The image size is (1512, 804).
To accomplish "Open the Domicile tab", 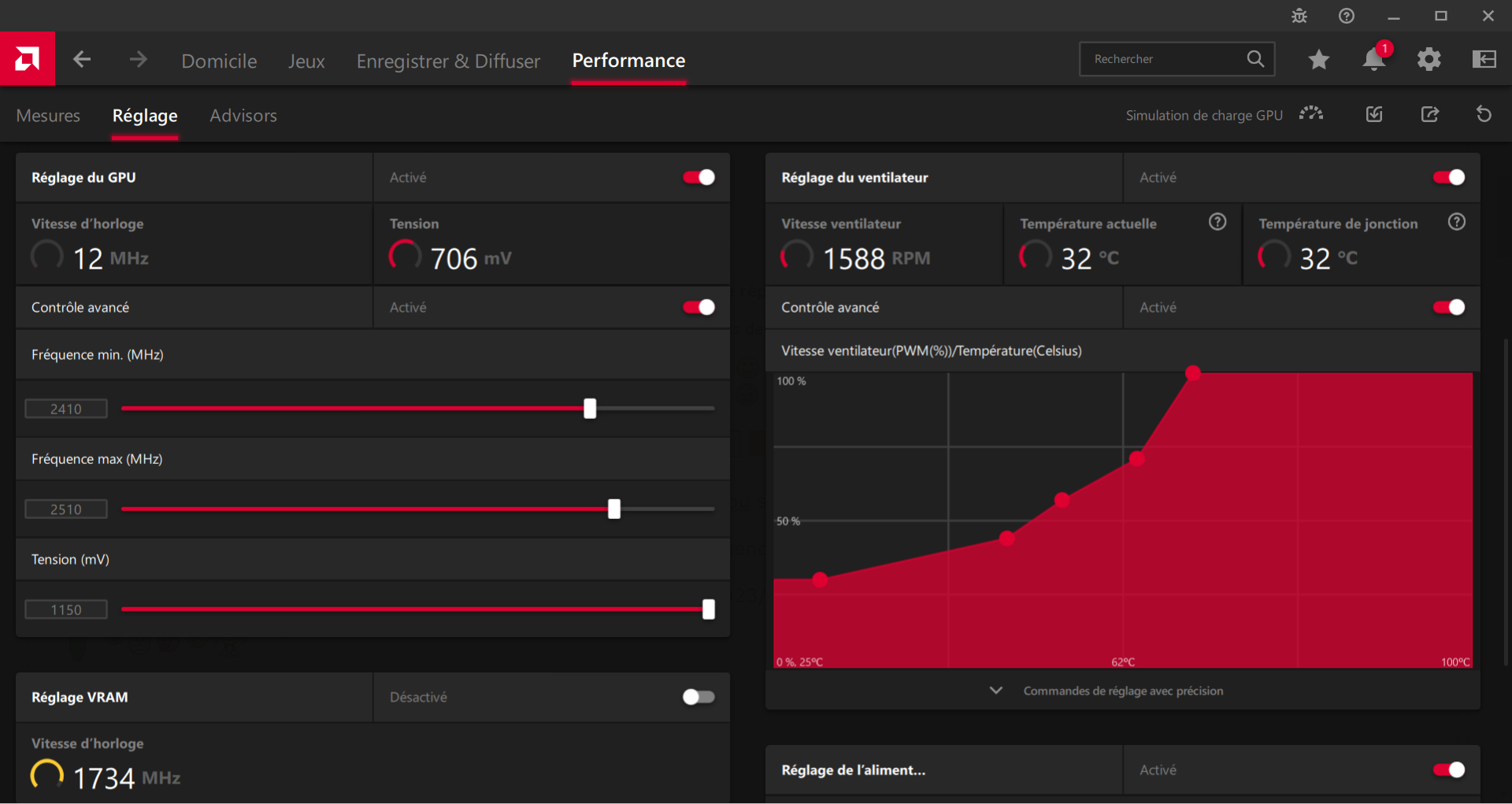I will [219, 61].
